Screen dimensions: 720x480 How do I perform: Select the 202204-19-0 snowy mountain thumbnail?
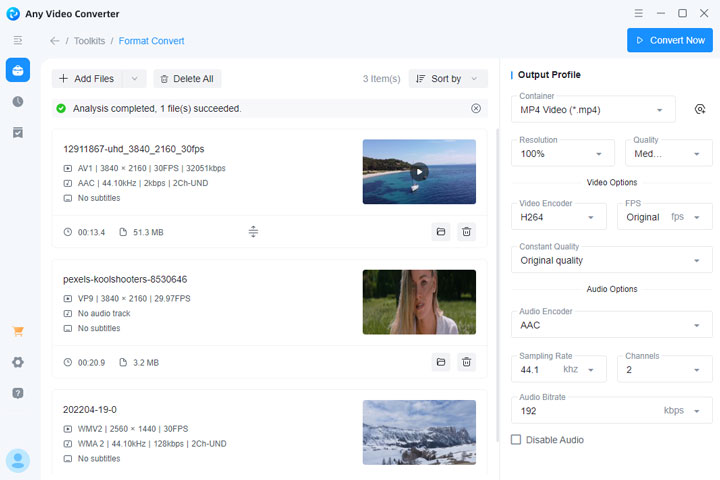[x=419, y=432]
